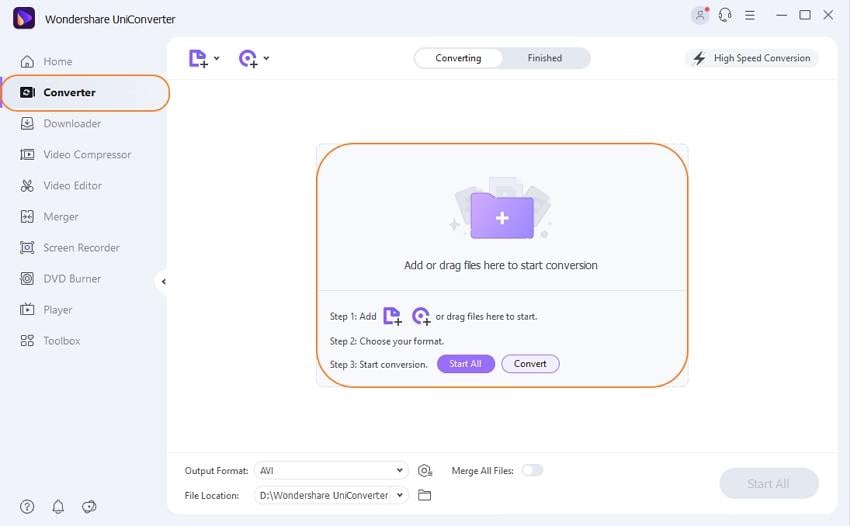Viewport: 850px width, 526px height.
Task: Expand the Output Format AVI dropdown
Action: (331, 470)
